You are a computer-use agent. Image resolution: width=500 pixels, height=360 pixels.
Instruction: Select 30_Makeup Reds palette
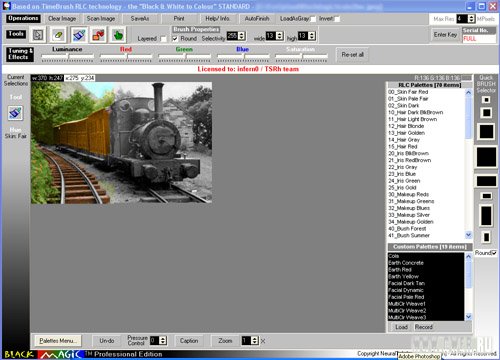426,195
